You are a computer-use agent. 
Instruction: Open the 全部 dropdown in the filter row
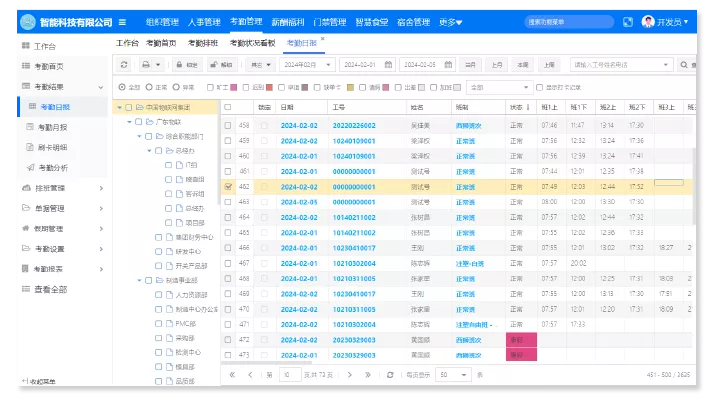tap(500, 87)
